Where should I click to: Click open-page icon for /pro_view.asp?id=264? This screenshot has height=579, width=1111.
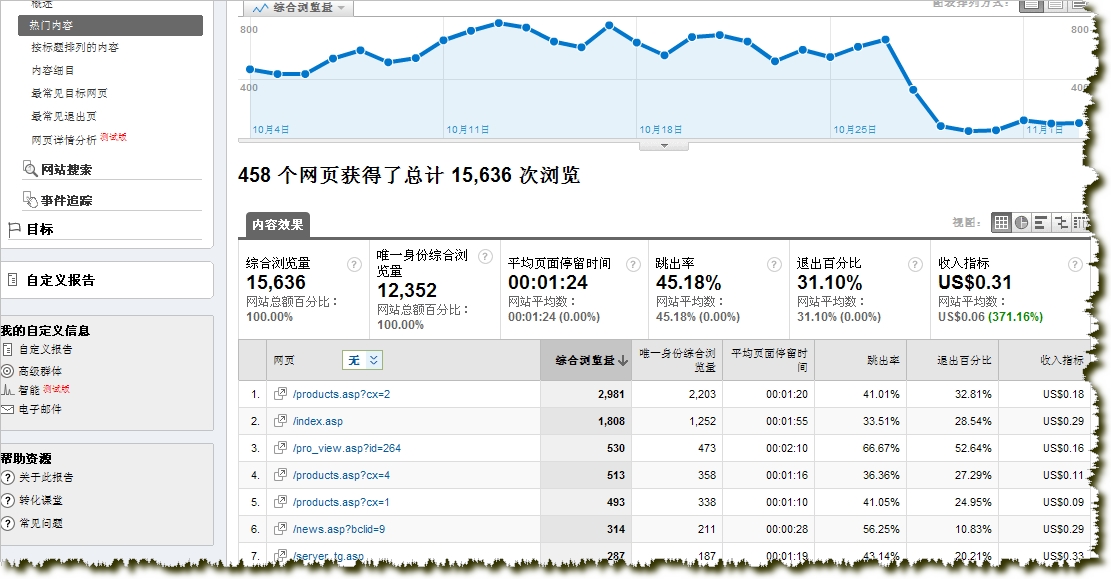click(281, 448)
